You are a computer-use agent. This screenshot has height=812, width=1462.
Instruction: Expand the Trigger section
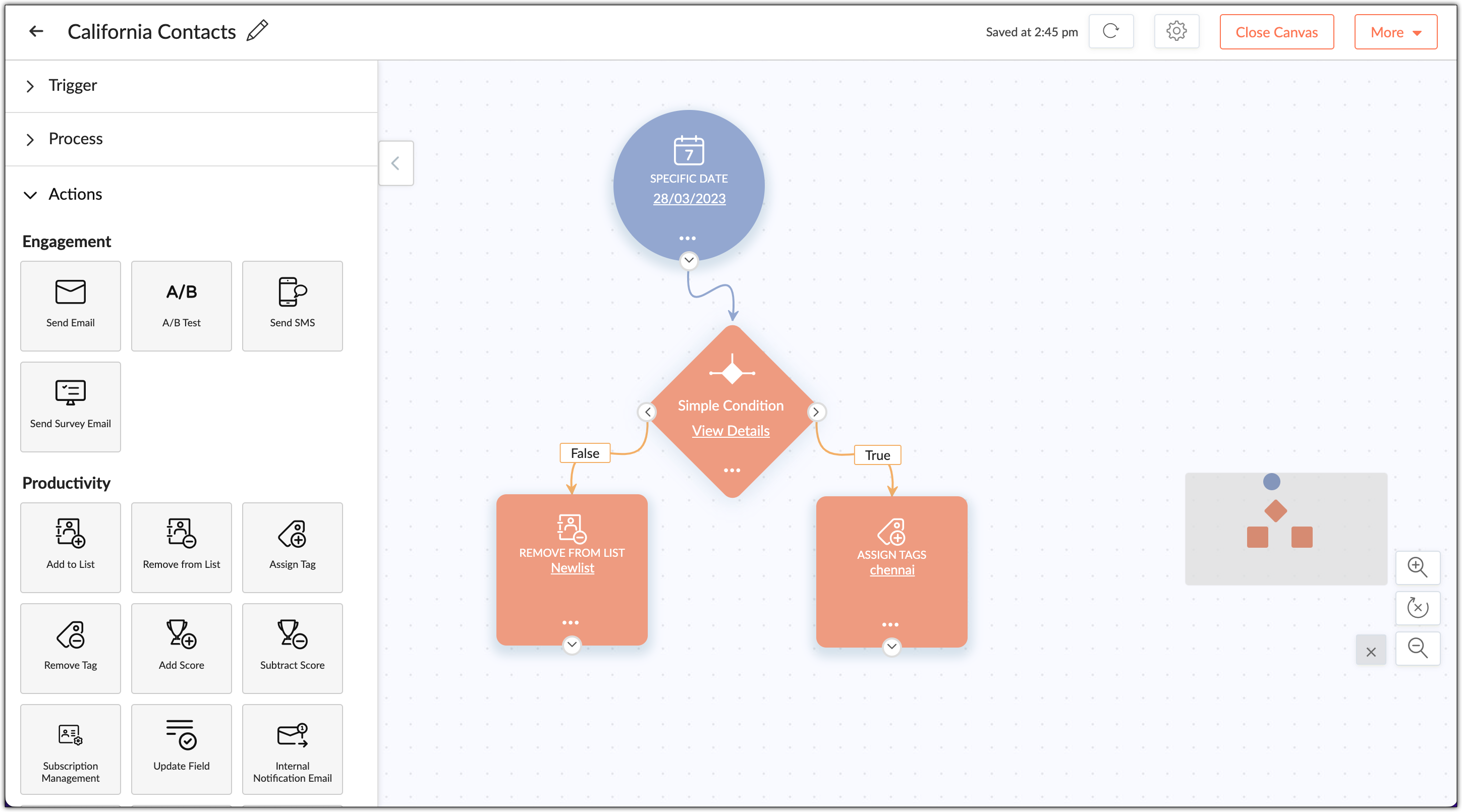click(191, 86)
